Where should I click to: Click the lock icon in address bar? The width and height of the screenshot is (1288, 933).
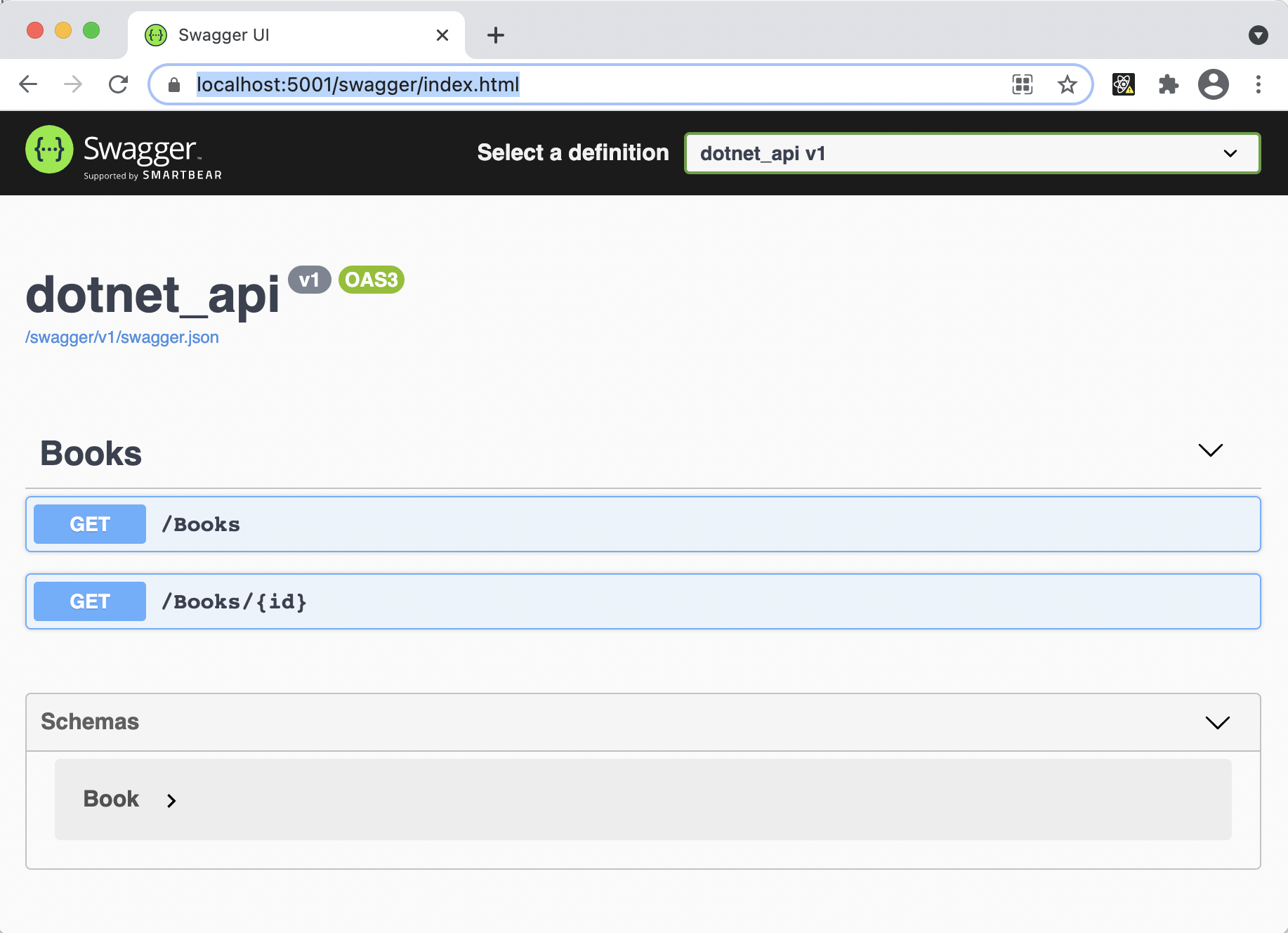click(x=174, y=85)
